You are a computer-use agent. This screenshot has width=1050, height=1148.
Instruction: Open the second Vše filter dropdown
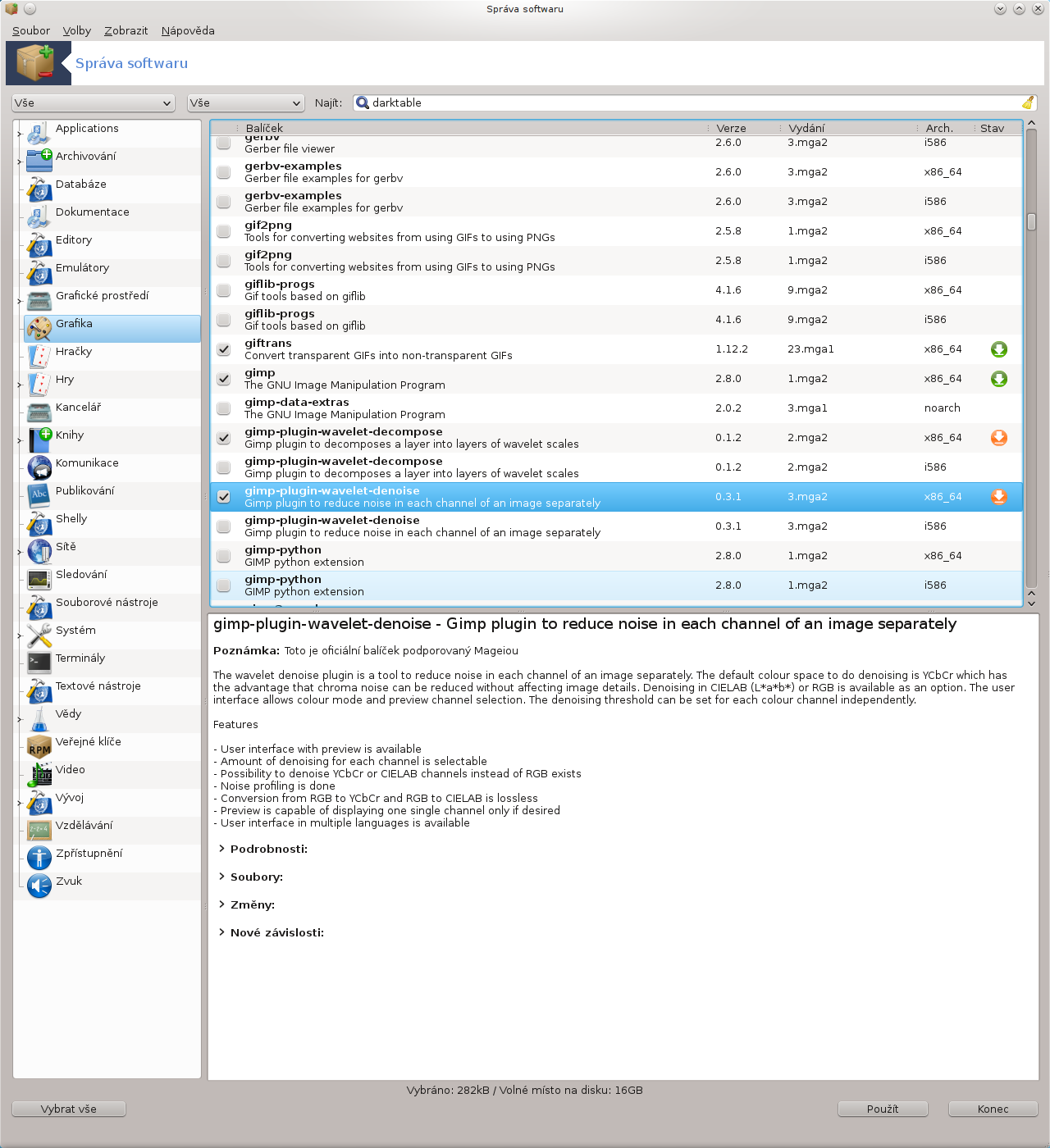pyautogui.click(x=246, y=102)
